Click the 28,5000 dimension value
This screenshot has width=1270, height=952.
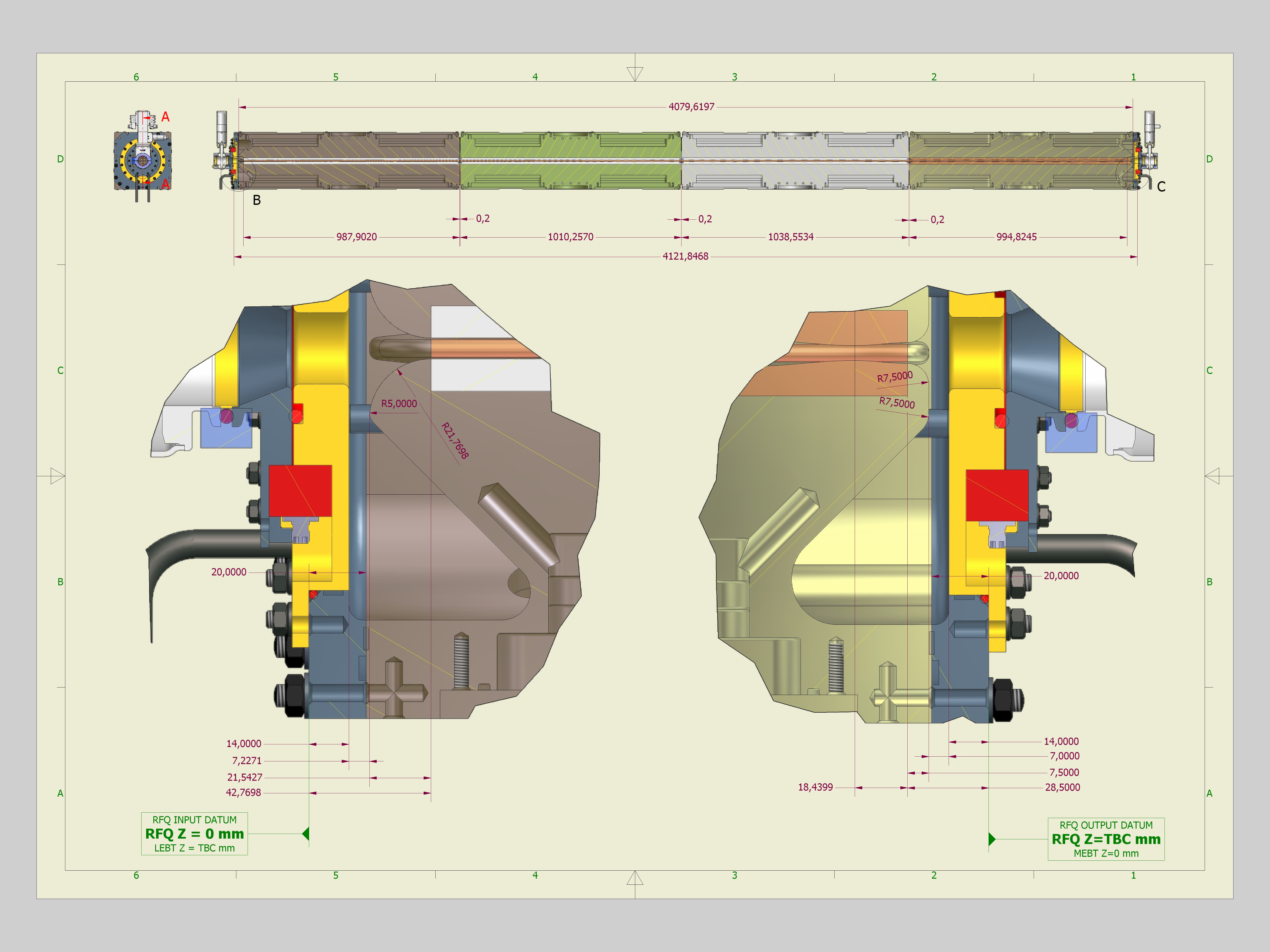[1062, 787]
